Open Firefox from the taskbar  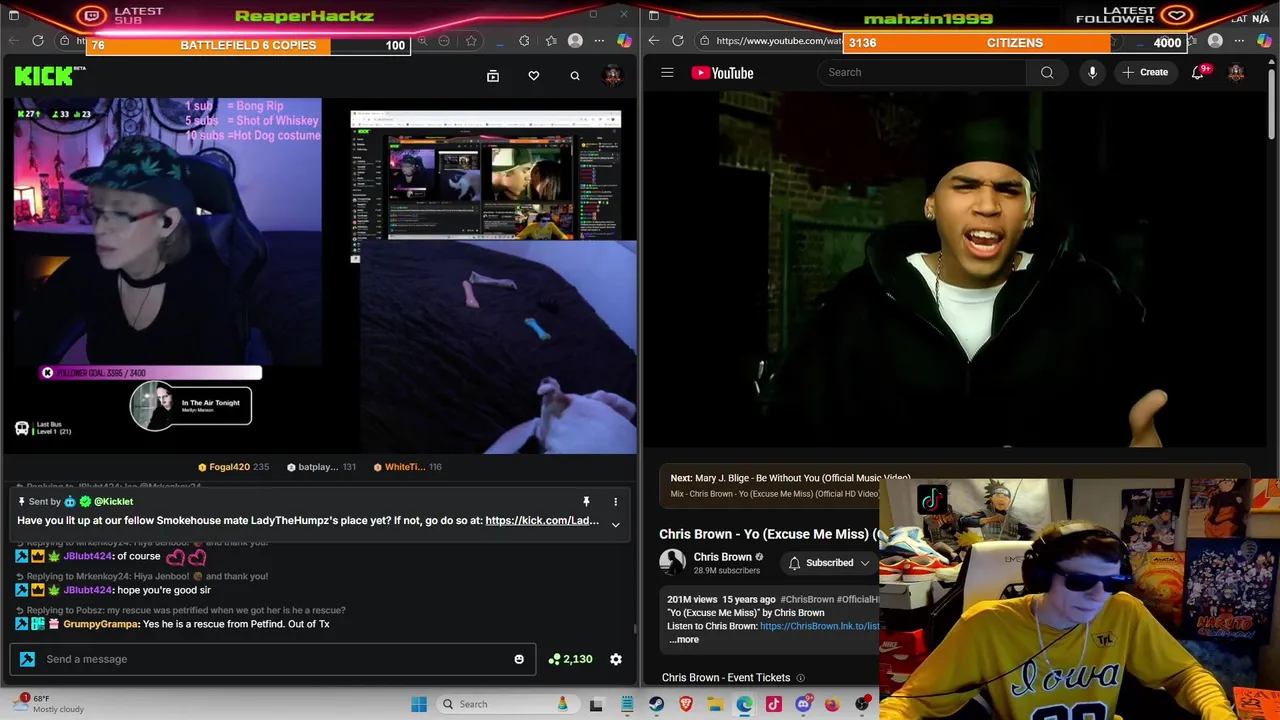tap(832, 704)
